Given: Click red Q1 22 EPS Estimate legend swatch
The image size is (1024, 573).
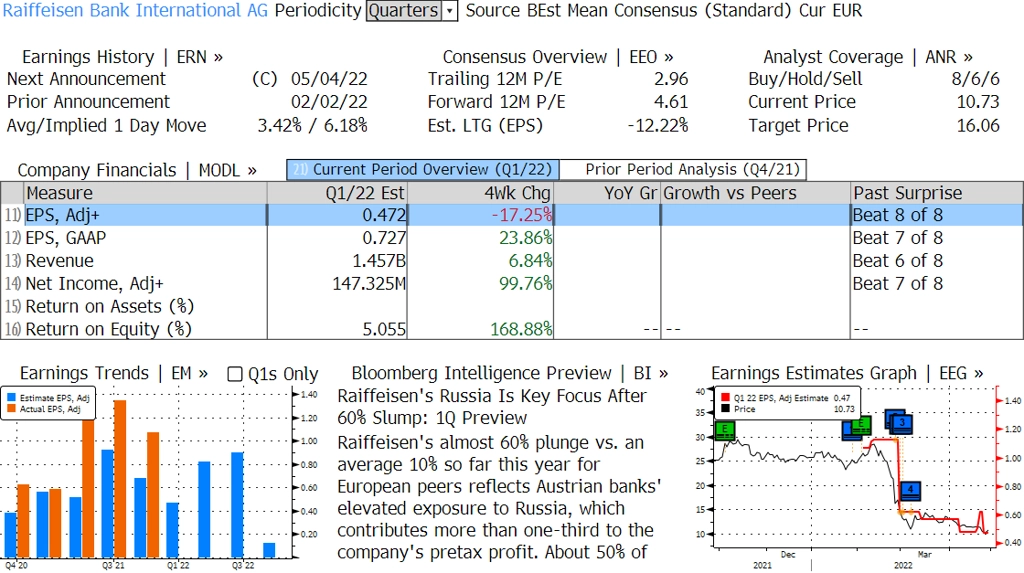Looking at the screenshot, I should [726, 398].
